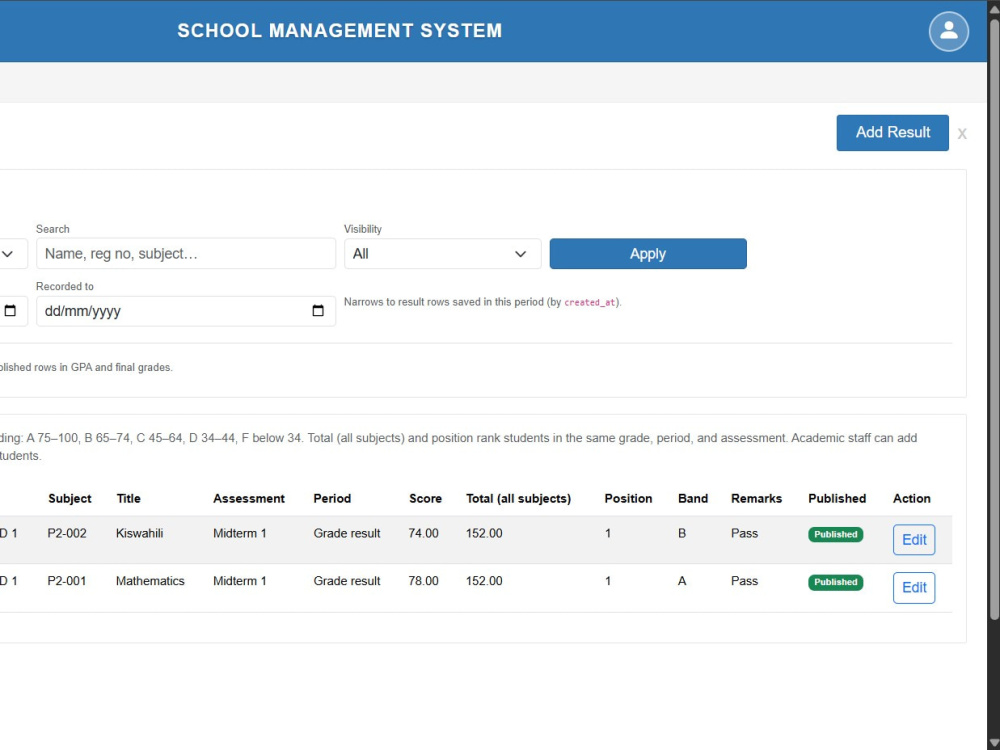
Task: Click the Published column header
Action: [x=837, y=499]
